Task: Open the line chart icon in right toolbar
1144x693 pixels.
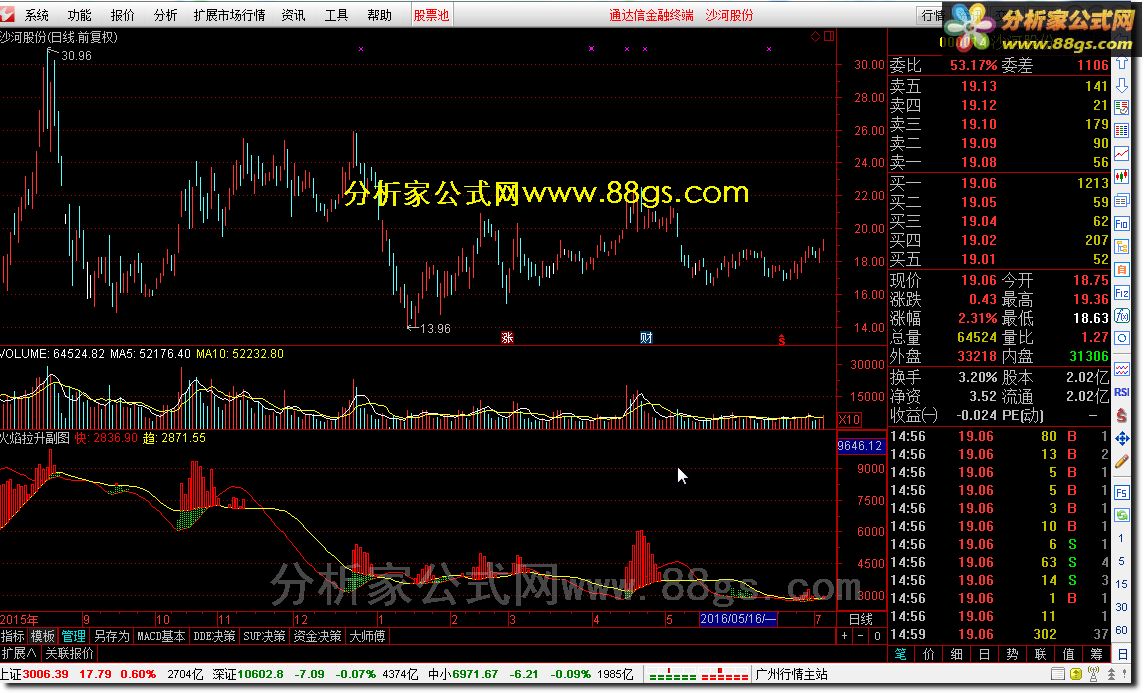Action: click(x=1121, y=154)
